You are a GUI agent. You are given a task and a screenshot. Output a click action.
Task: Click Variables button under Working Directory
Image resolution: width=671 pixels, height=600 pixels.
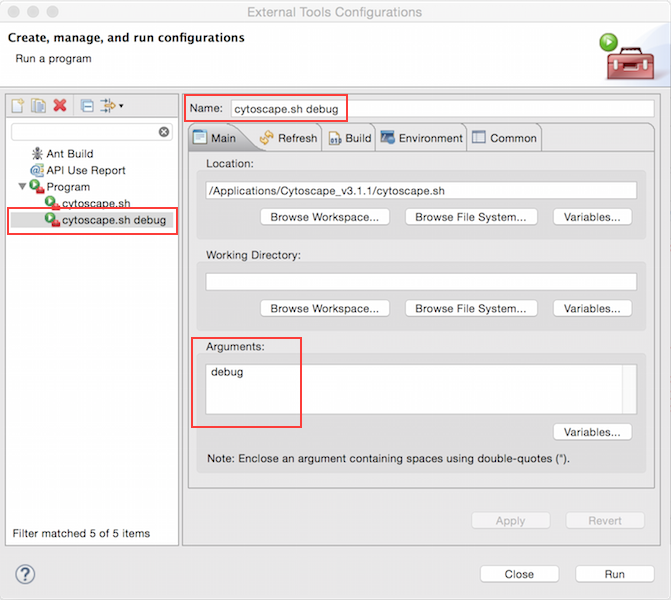[x=592, y=309]
